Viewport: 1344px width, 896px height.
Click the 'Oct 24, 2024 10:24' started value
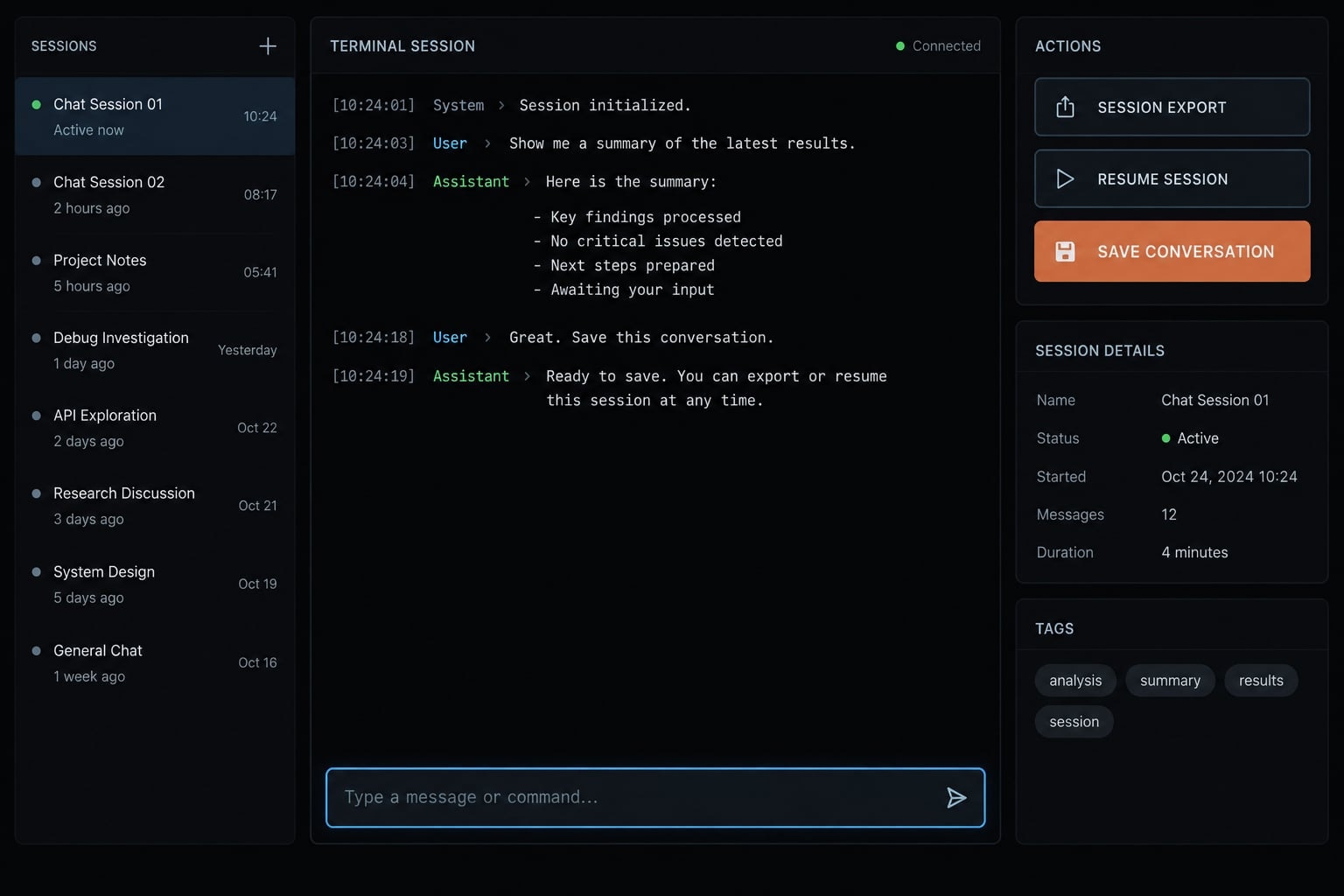tap(1229, 477)
